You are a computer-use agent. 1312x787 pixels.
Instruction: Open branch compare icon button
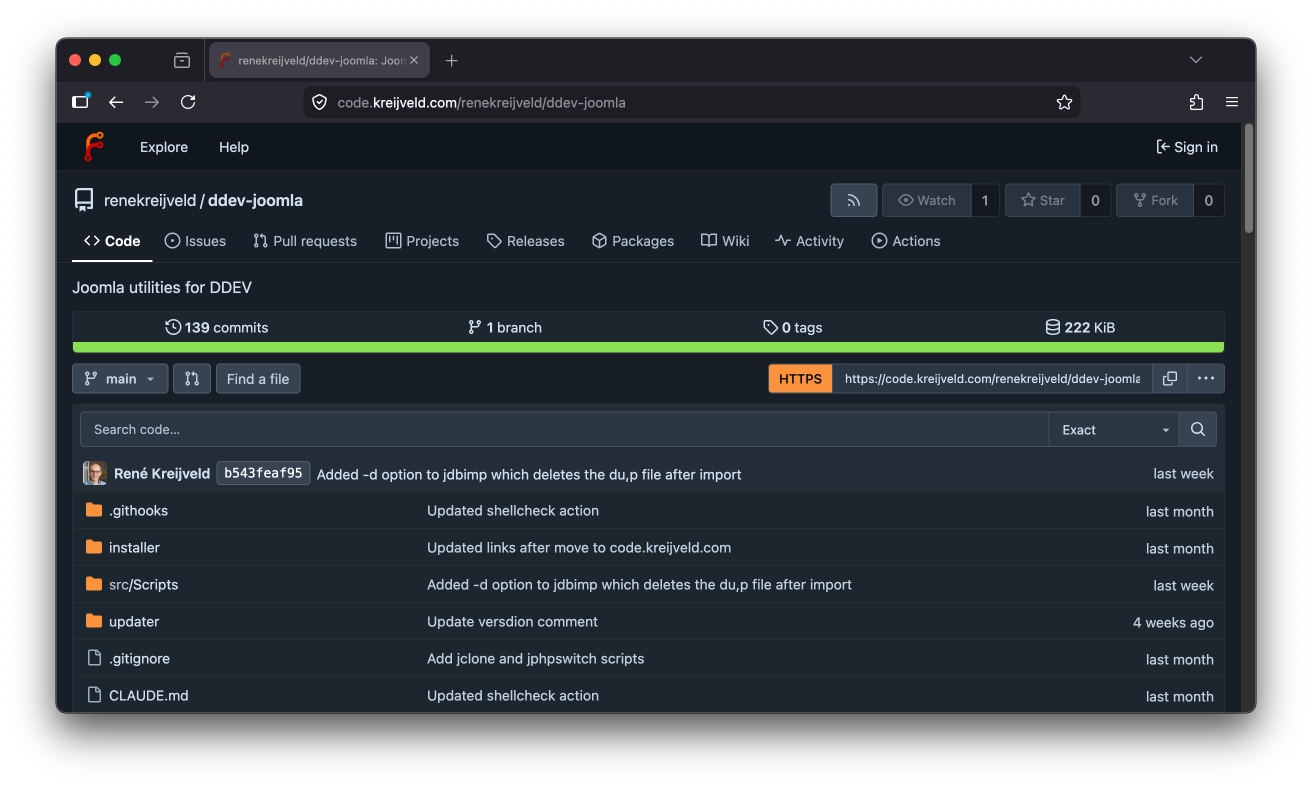point(192,379)
